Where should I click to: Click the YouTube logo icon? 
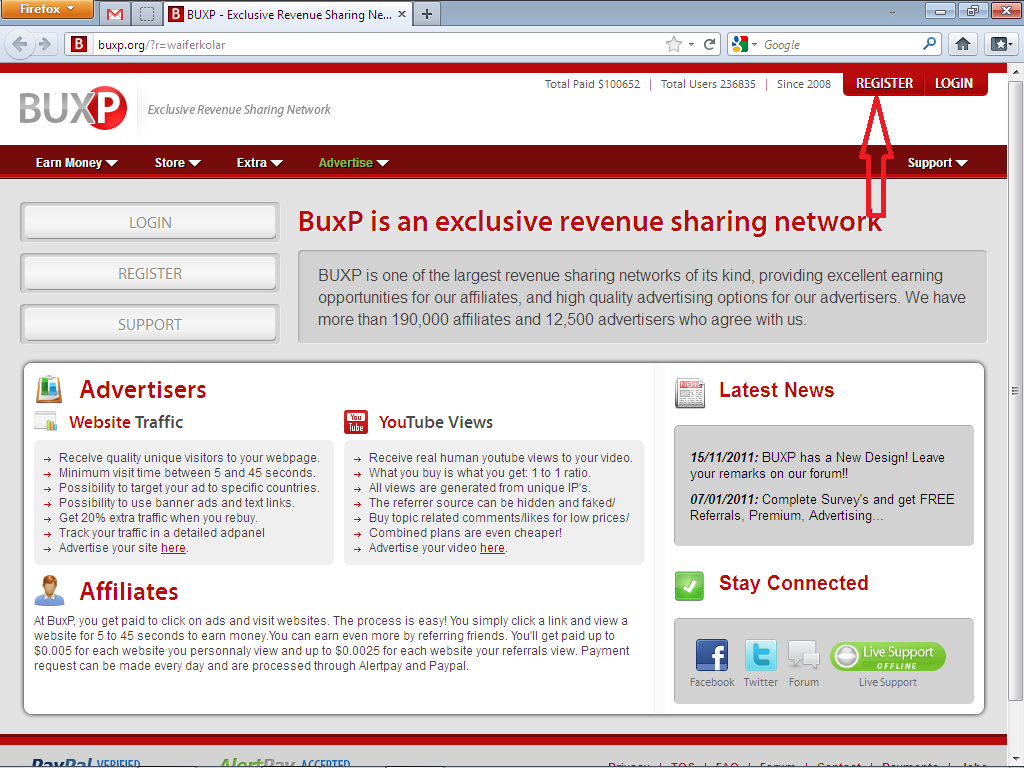click(x=356, y=422)
